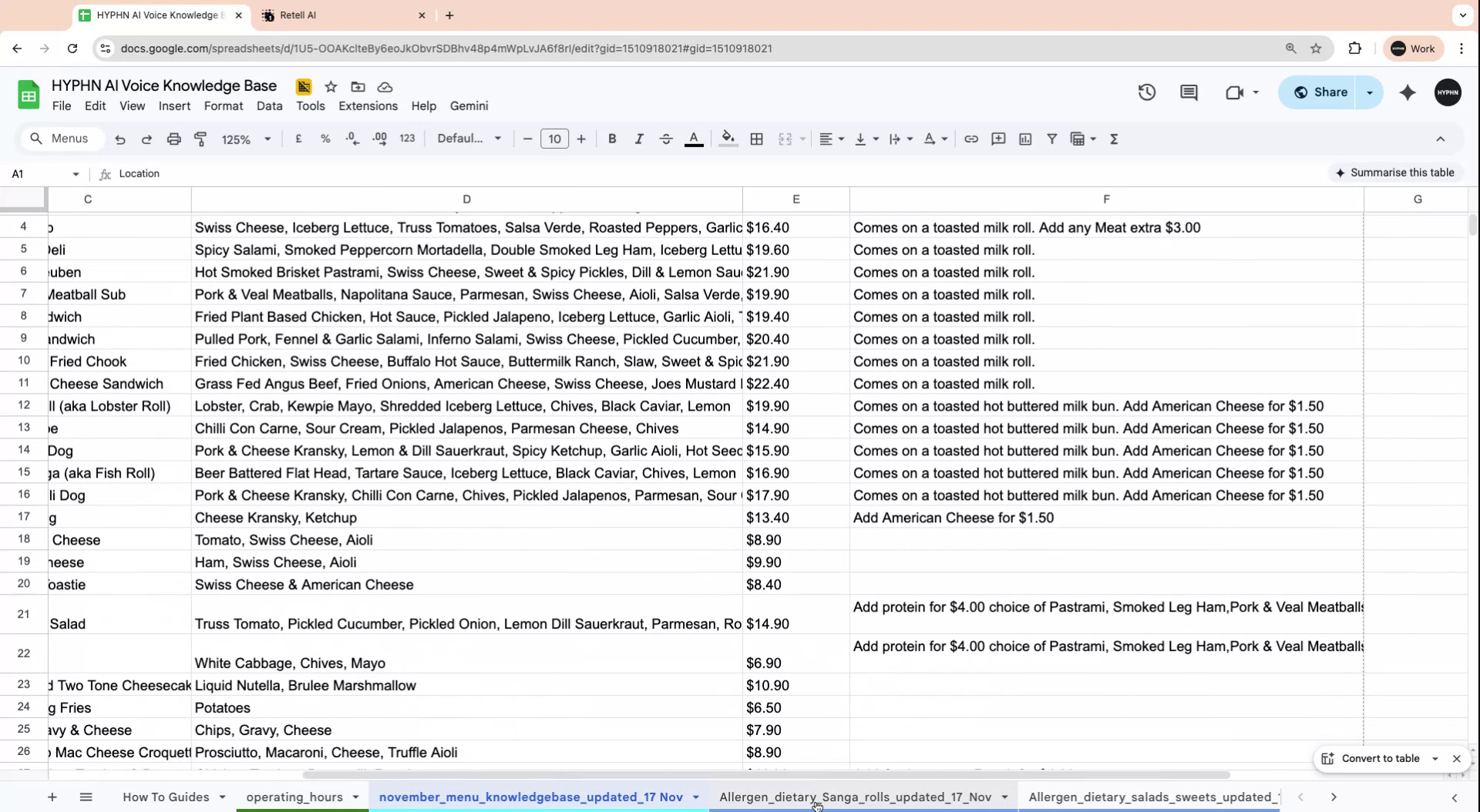Click the font size input field

[554, 139]
